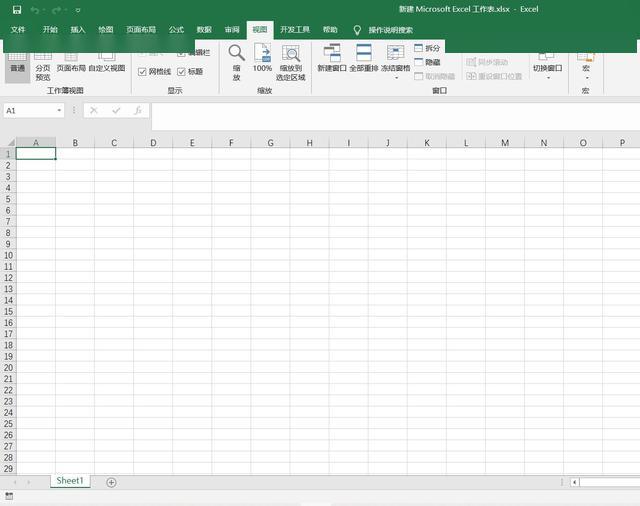Select row 10 header
Screen dimensions: 640x506
click(8, 255)
